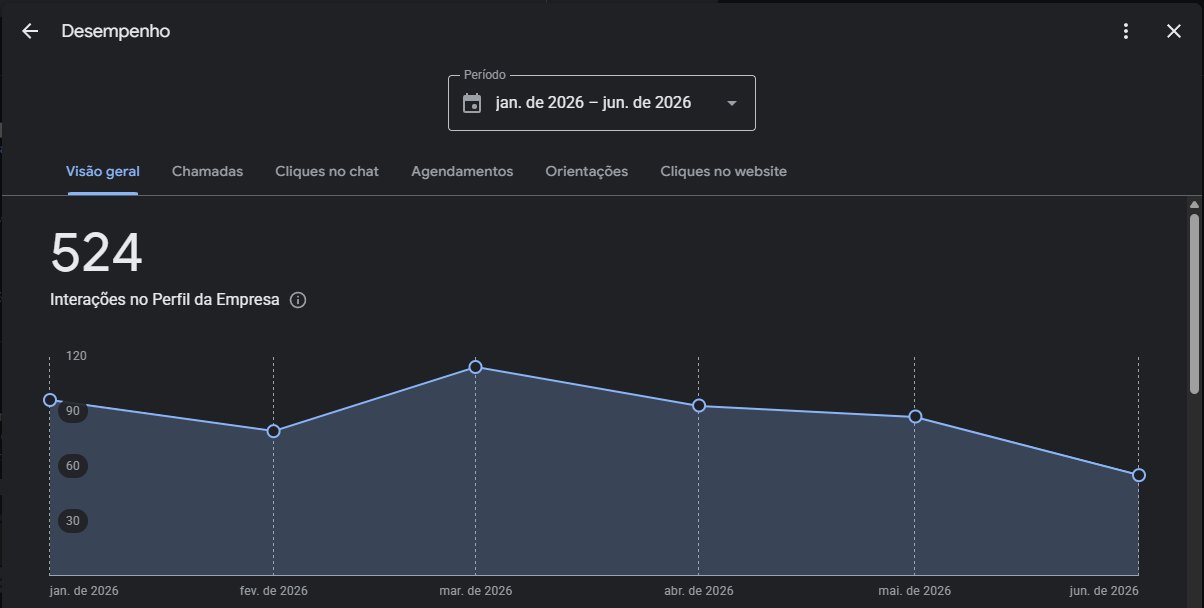The height and width of the screenshot is (608, 1204).
Task: Click the Interações no Perfil da Empresa label
Action: tap(165, 300)
